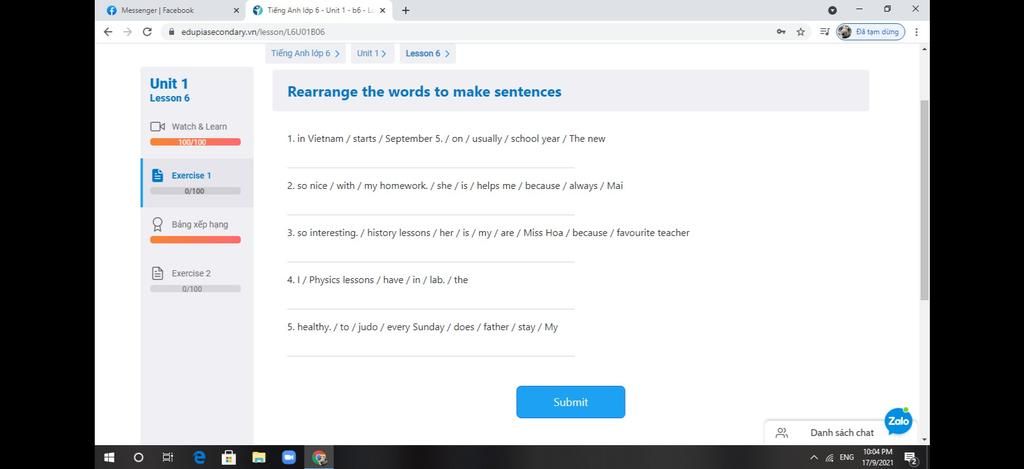Open a new browser tab
1024x469 pixels.
coord(406,10)
